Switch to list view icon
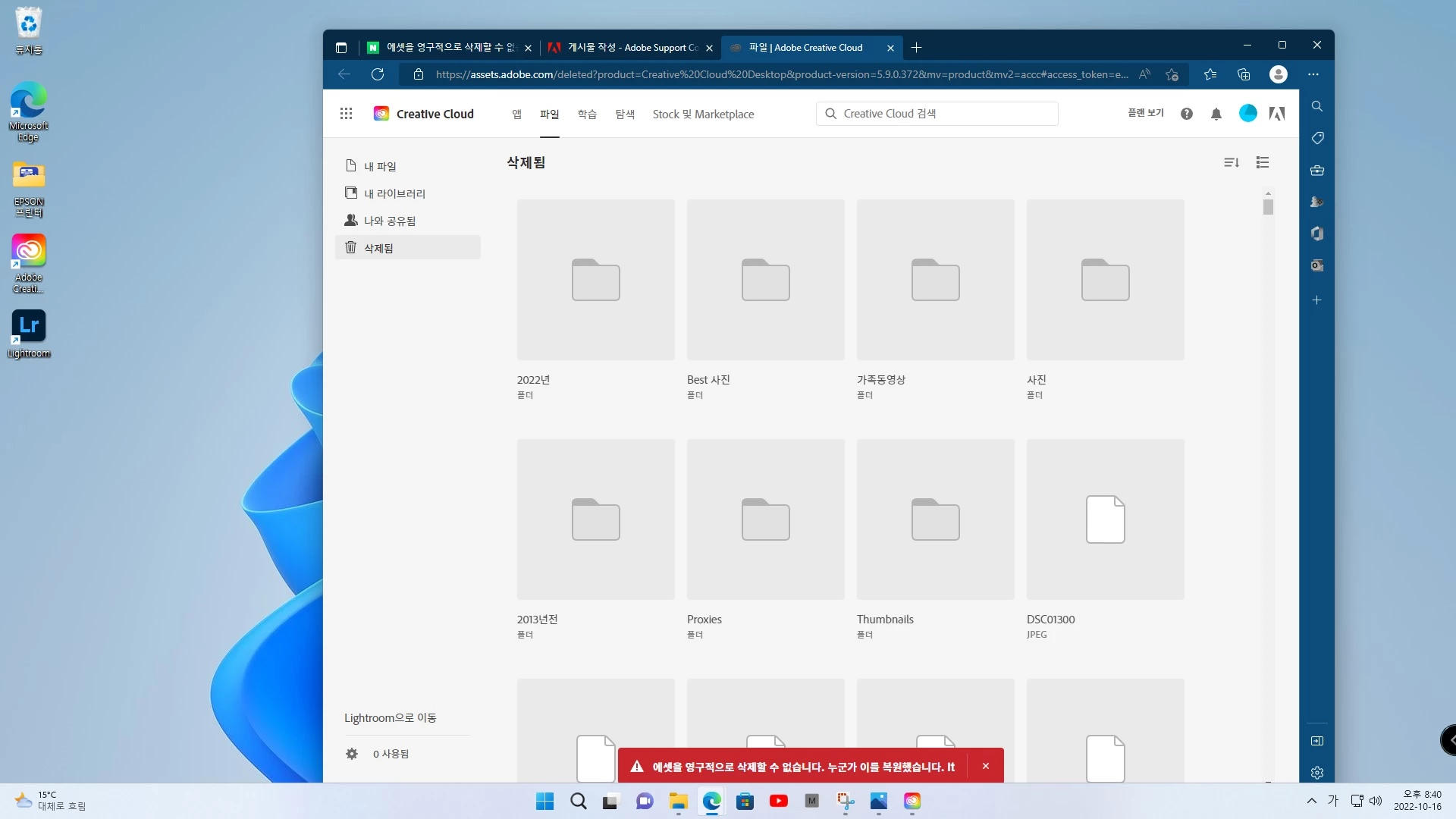The image size is (1456, 819). (x=1263, y=162)
